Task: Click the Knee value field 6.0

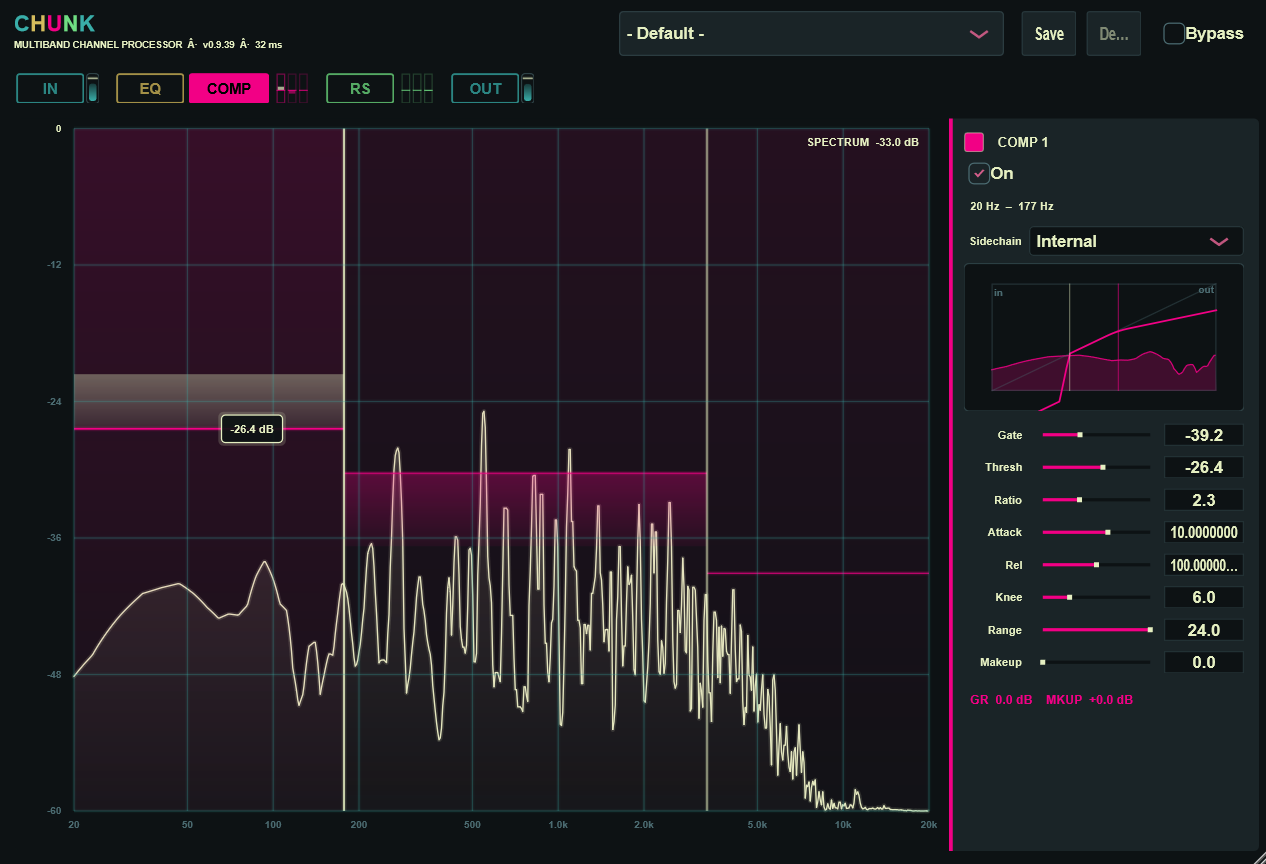Action: tap(1204, 597)
